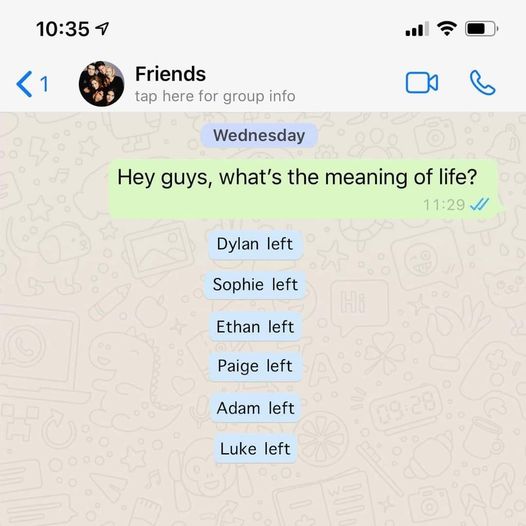Open the Friends group profile picture
526x526 pixels.
pyautogui.click(x=101, y=84)
